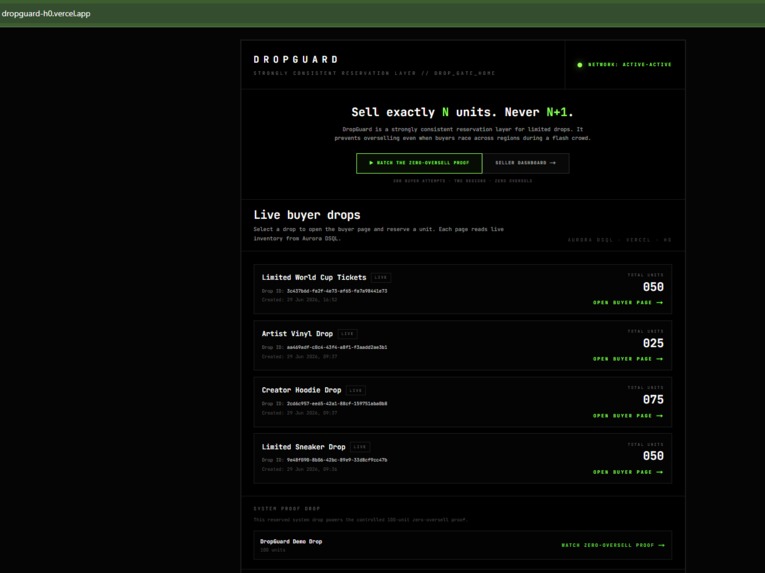This screenshot has width=765, height=573.
Task: Click the Network: Active-Active status label
Action: pyautogui.click(x=629, y=64)
